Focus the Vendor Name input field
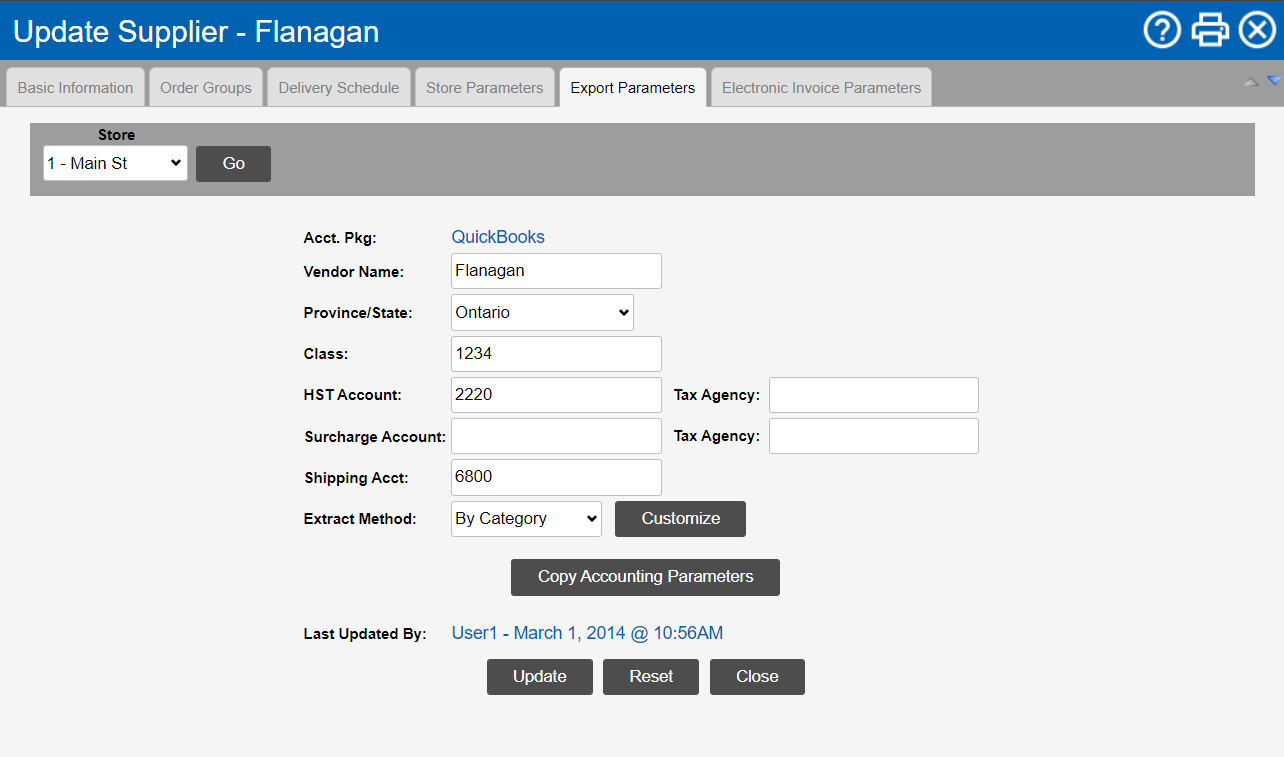This screenshot has width=1284, height=757. pyautogui.click(x=556, y=271)
